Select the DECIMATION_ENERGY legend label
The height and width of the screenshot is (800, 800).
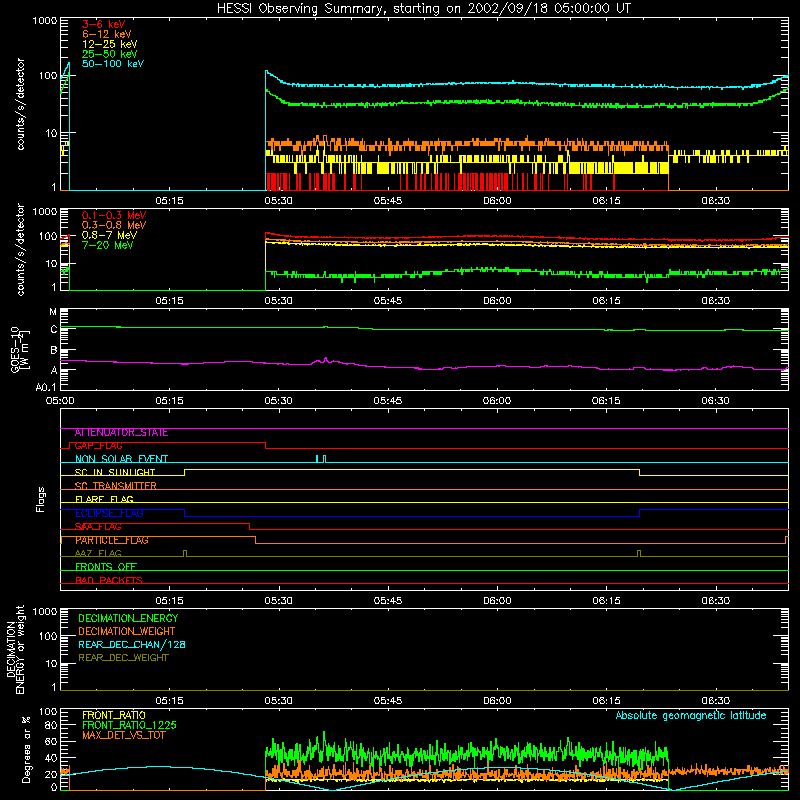click(128, 618)
